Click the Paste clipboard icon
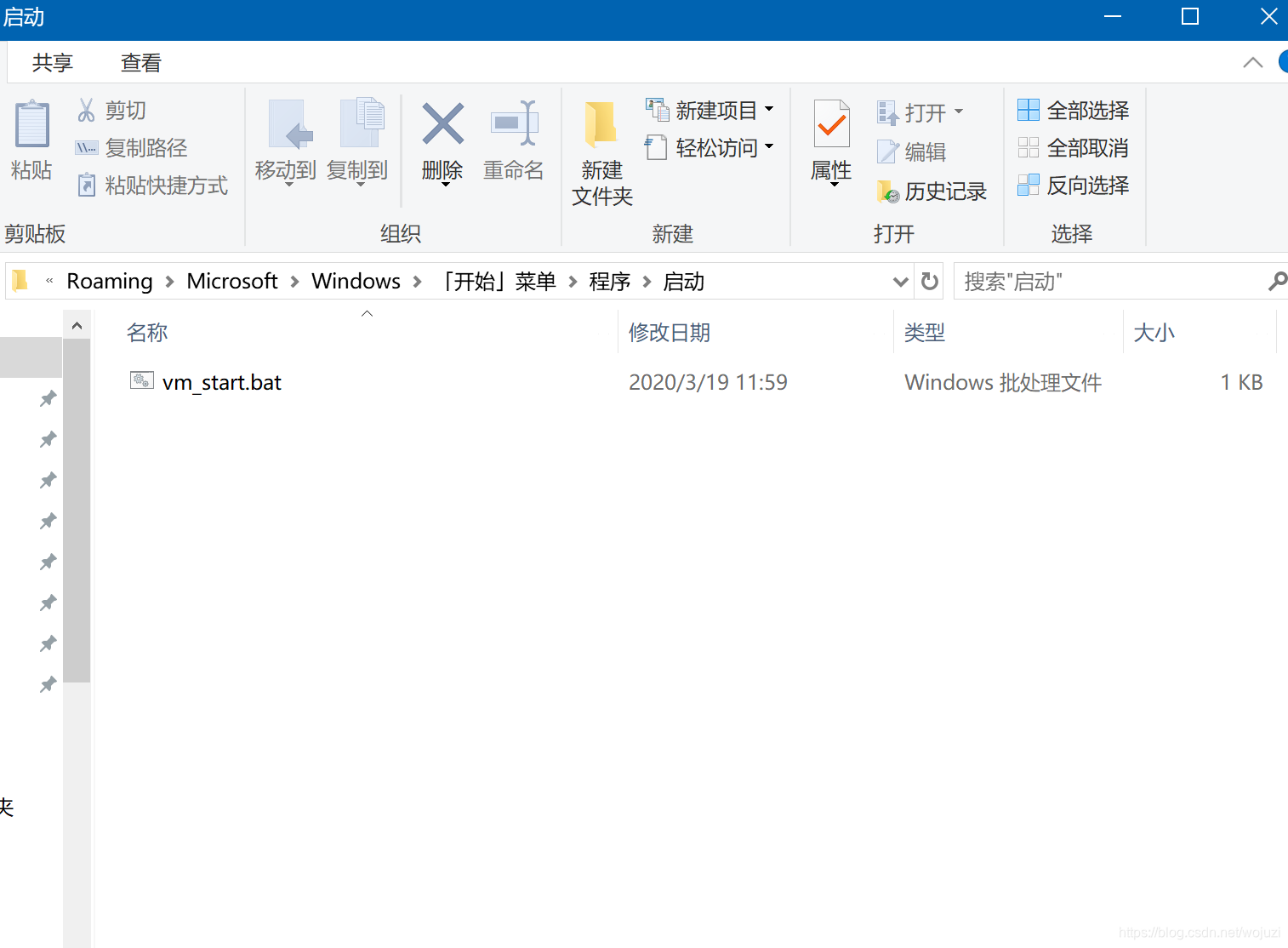This screenshot has width=1288, height=948. coord(32,124)
